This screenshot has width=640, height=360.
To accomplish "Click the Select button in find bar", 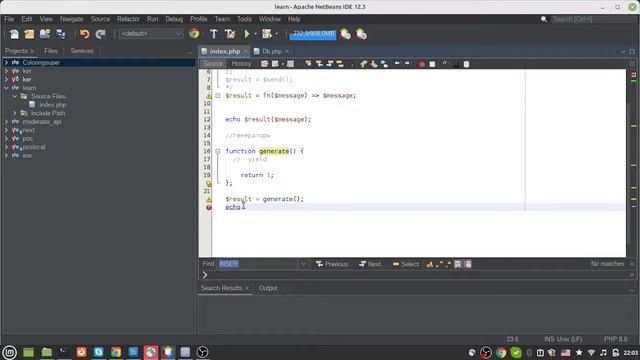I will click(x=406, y=264).
